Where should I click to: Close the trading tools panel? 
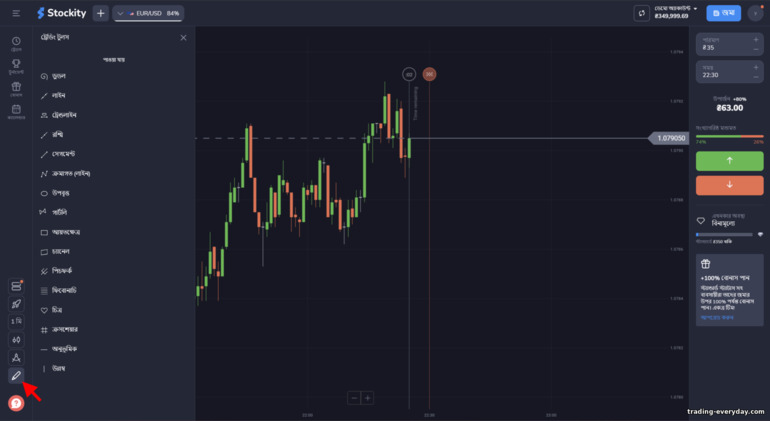(183, 38)
